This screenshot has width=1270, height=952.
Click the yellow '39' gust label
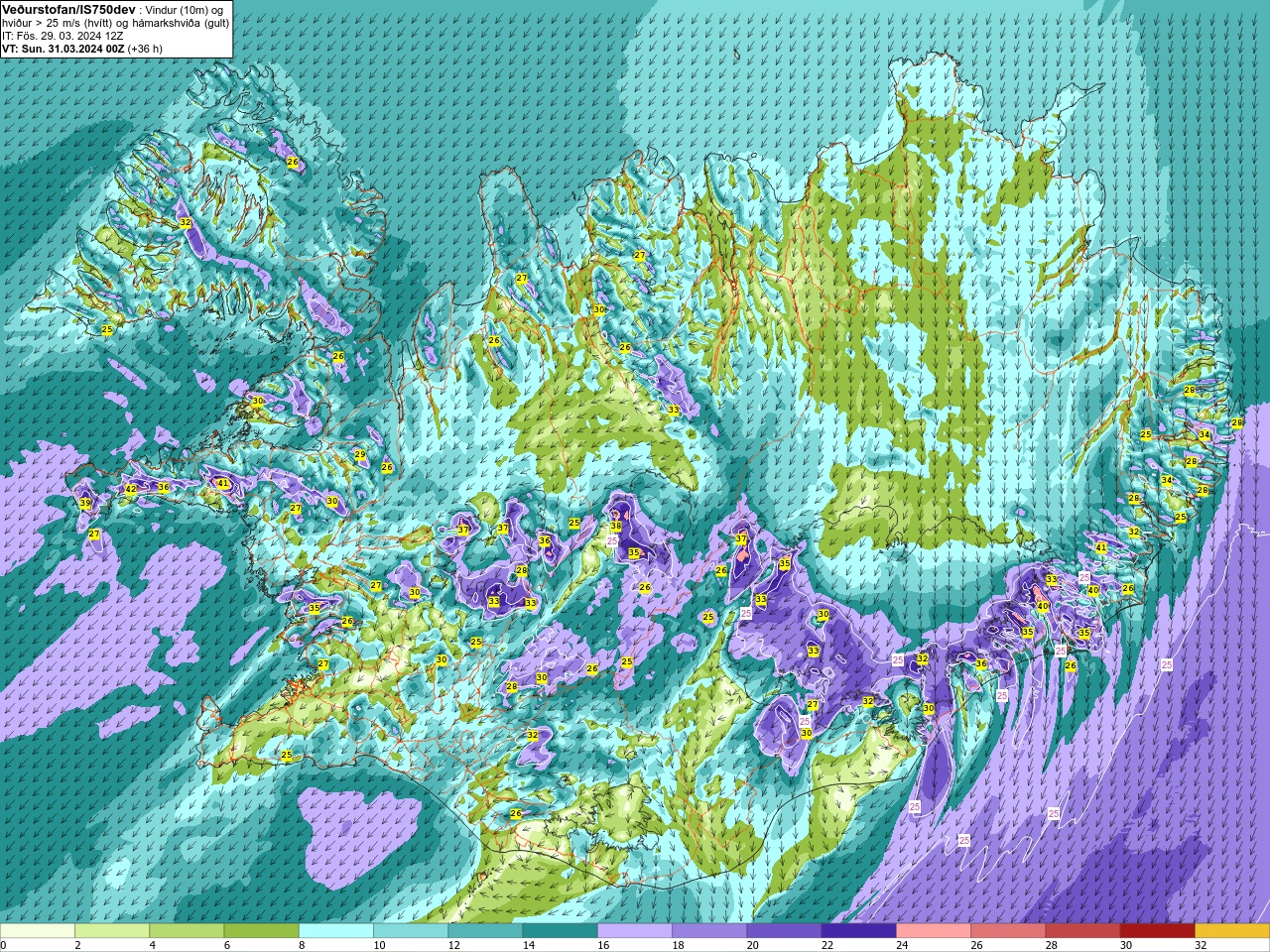85,504
